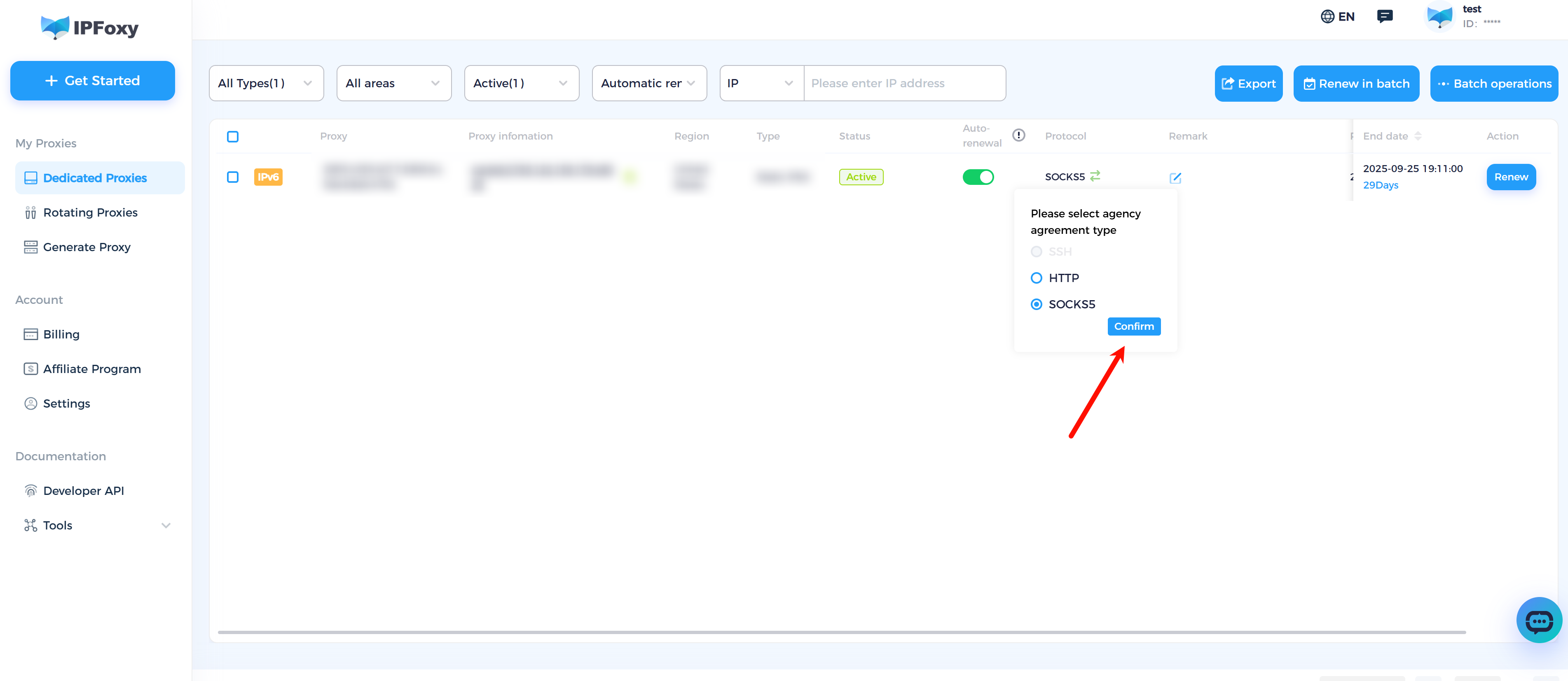Open the All Types(1) dropdown
The image size is (1568, 681).
click(266, 84)
